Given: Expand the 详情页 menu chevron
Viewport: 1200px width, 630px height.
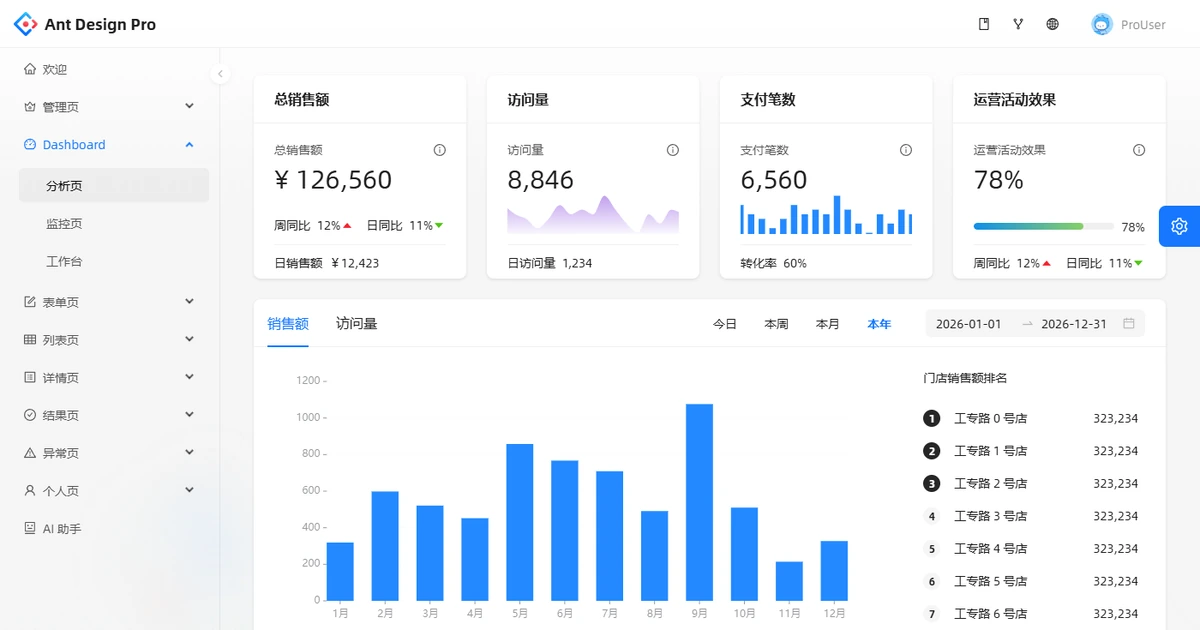Looking at the screenshot, I should coord(189,377).
